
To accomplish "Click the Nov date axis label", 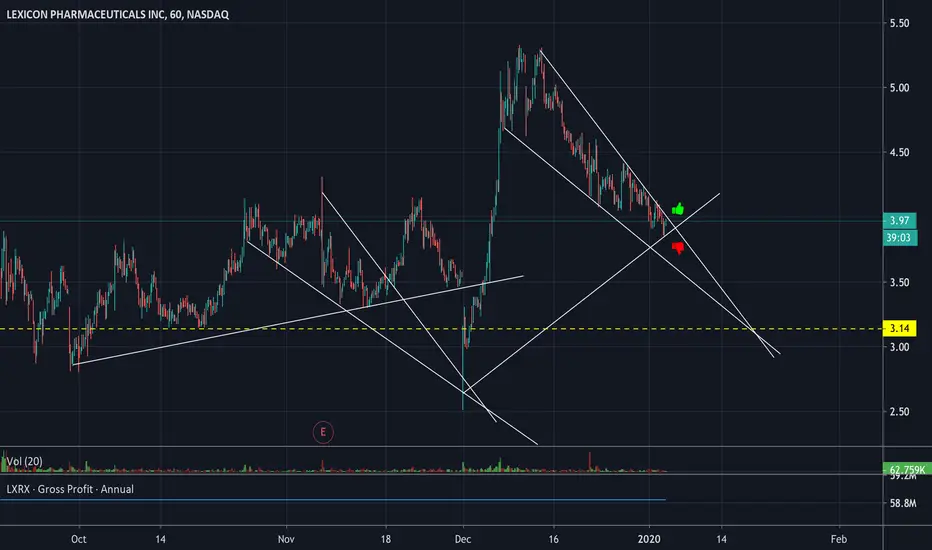I will (286, 539).
